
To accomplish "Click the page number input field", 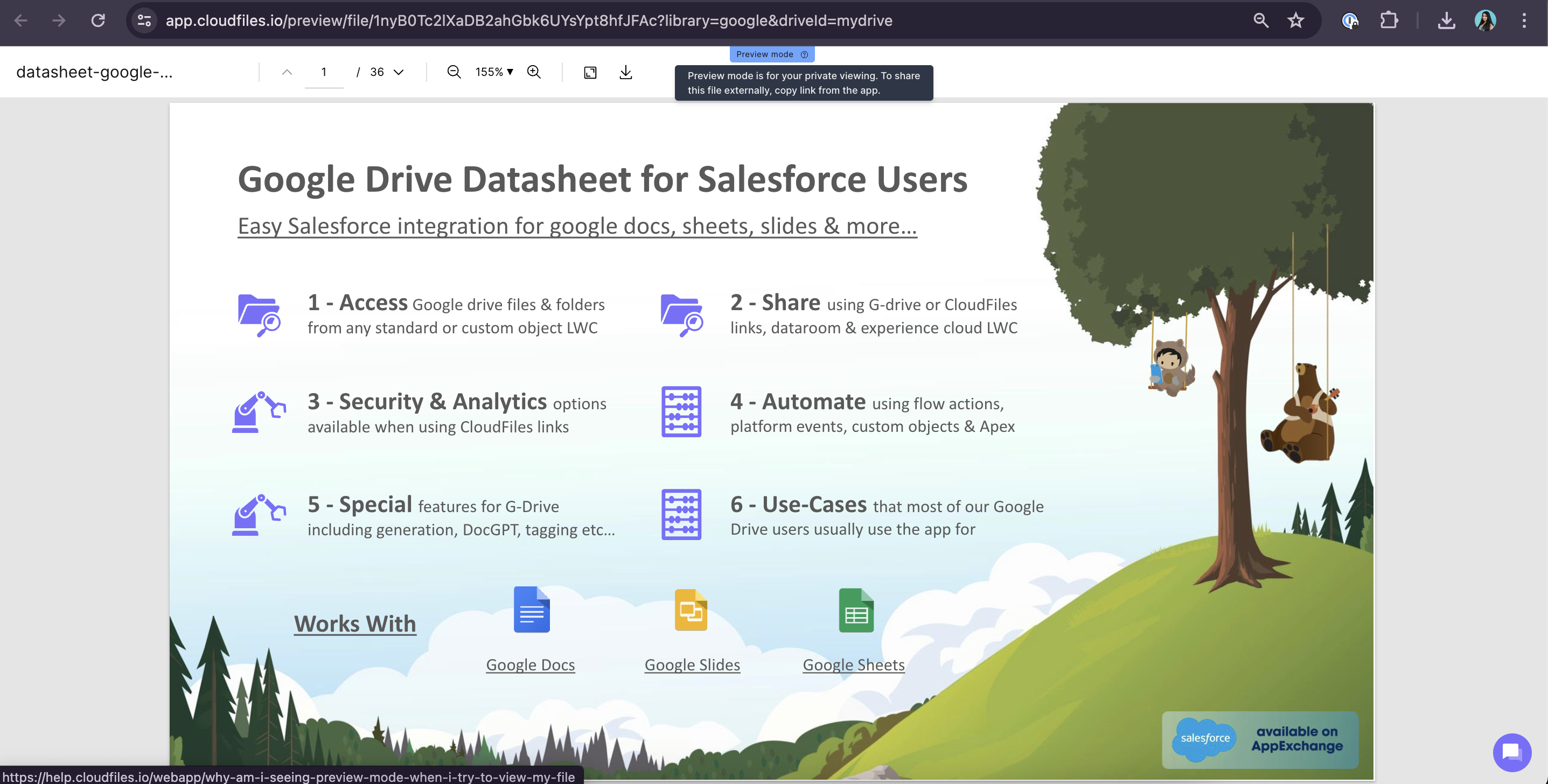I will [x=324, y=72].
